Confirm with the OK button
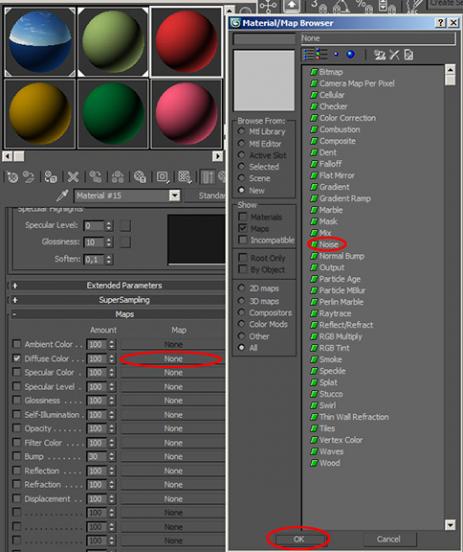 coord(299,539)
